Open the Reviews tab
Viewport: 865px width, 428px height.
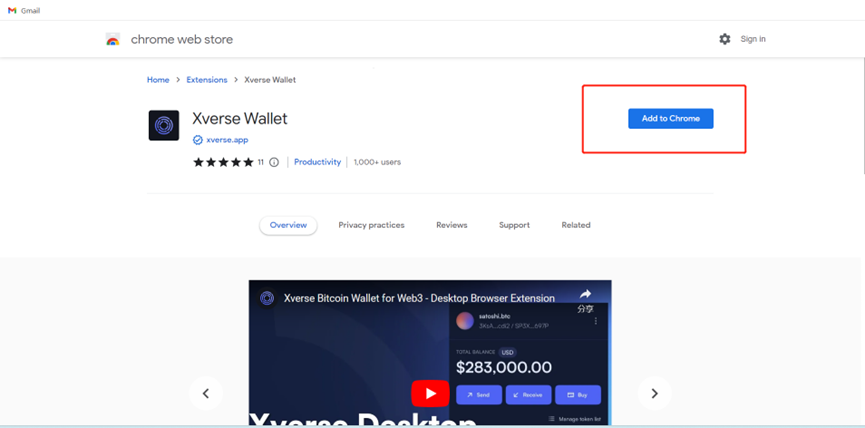pos(452,225)
